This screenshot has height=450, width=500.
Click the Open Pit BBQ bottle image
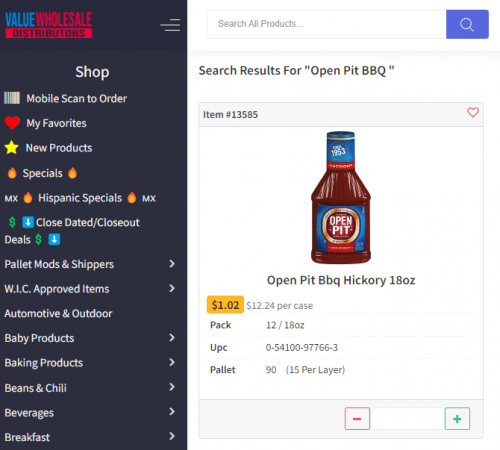[x=341, y=197]
